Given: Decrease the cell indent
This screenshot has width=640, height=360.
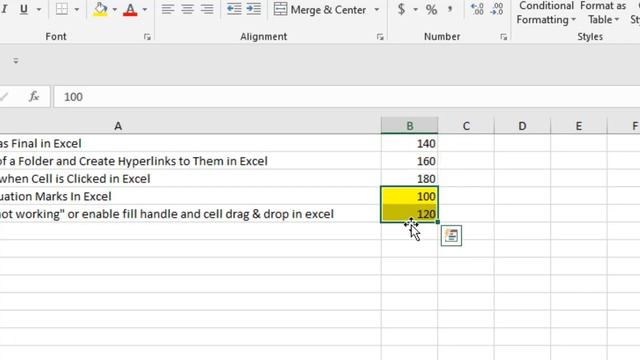Looking at the screenshot, I should (x=234, y=9).
